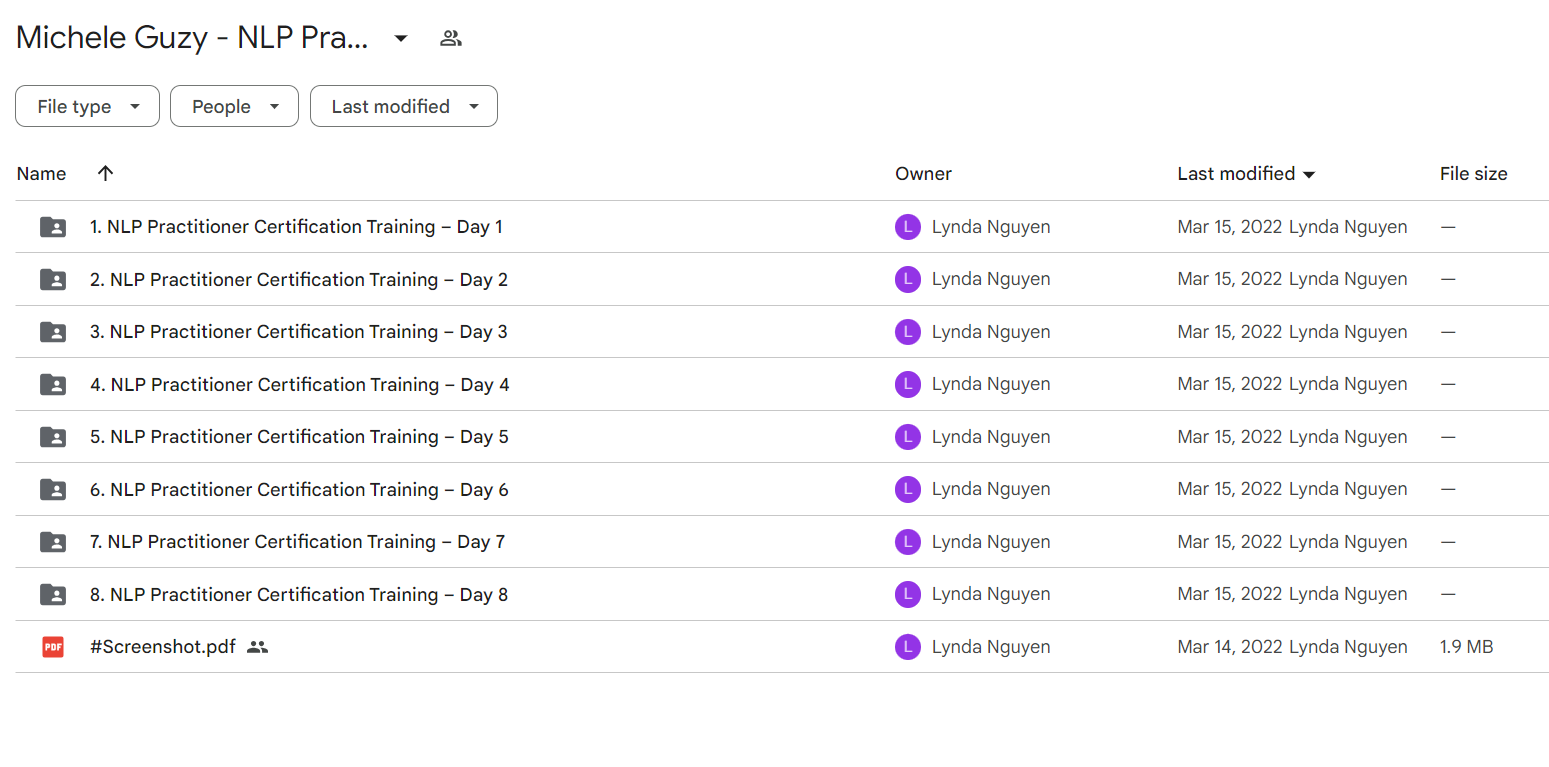This screenshot has width=1549, height=767.
Task: Click shared folder icon for Day 6
Action: coord(53,489)
